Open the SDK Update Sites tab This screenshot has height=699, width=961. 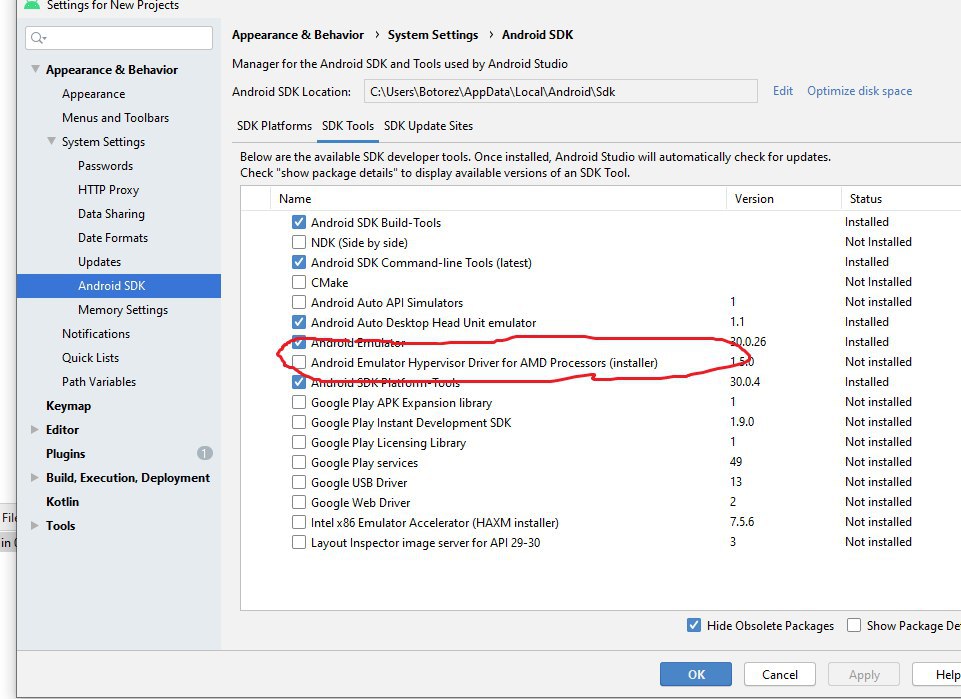[428, 126]
